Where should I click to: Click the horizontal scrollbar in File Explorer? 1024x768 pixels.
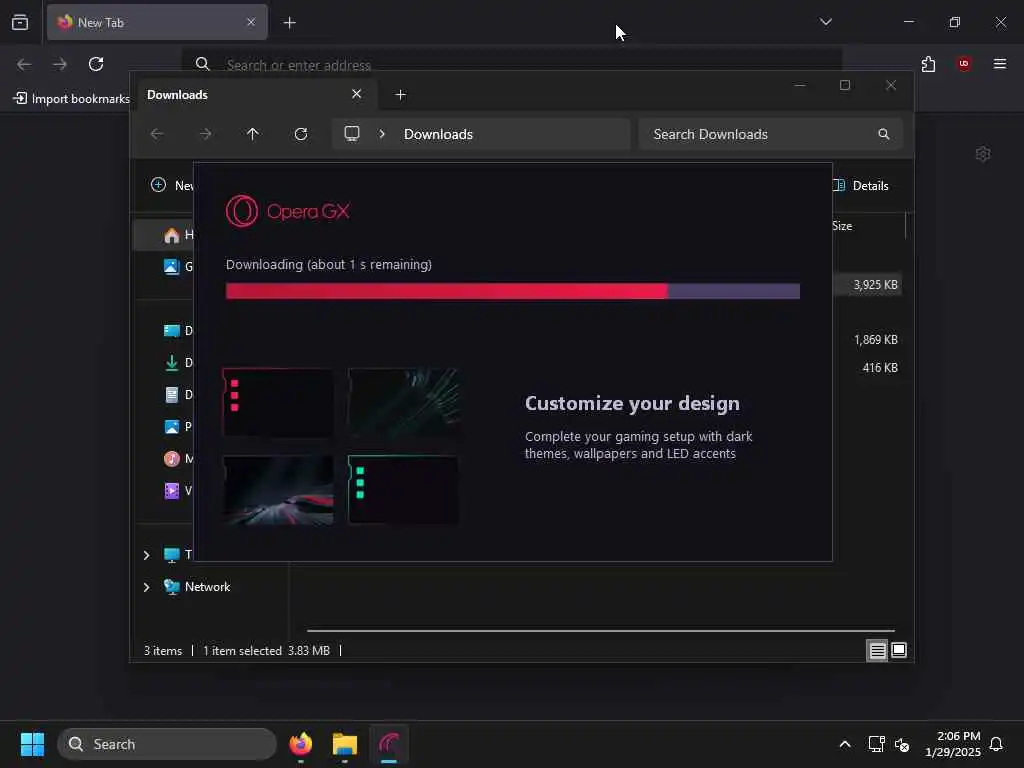601,631
